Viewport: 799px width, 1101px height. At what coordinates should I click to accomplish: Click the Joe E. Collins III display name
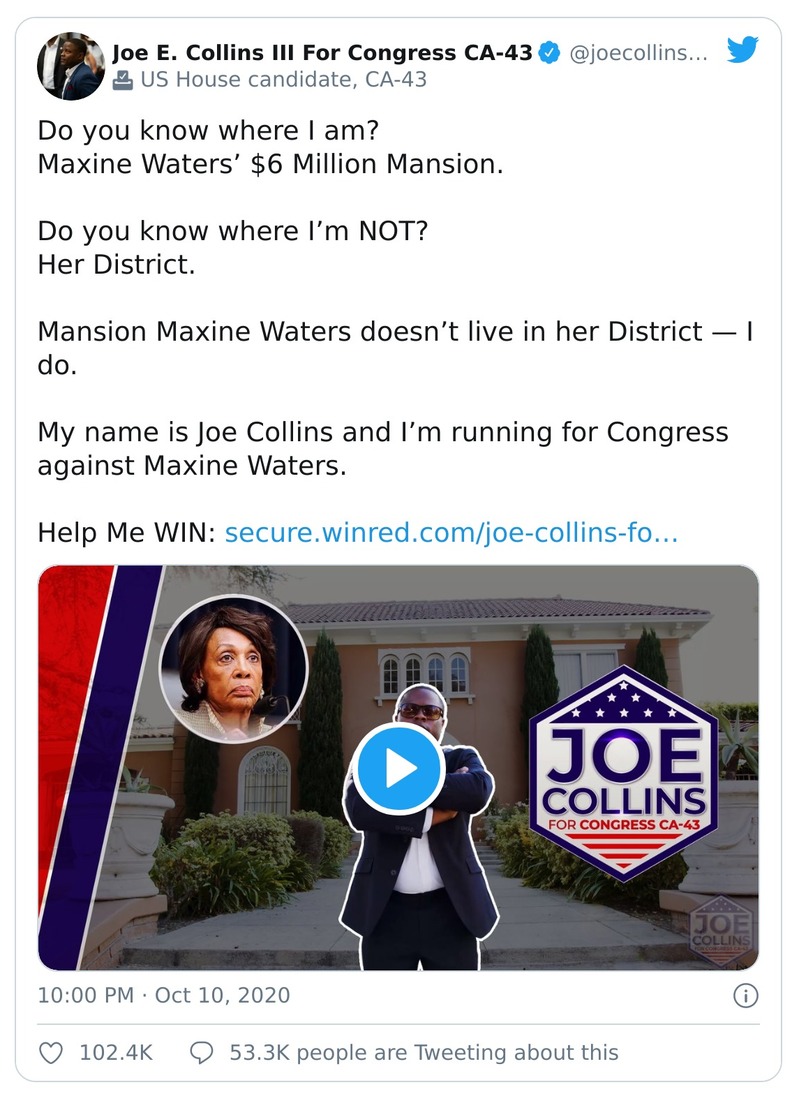pyautogui.click(x=322, y=53)
